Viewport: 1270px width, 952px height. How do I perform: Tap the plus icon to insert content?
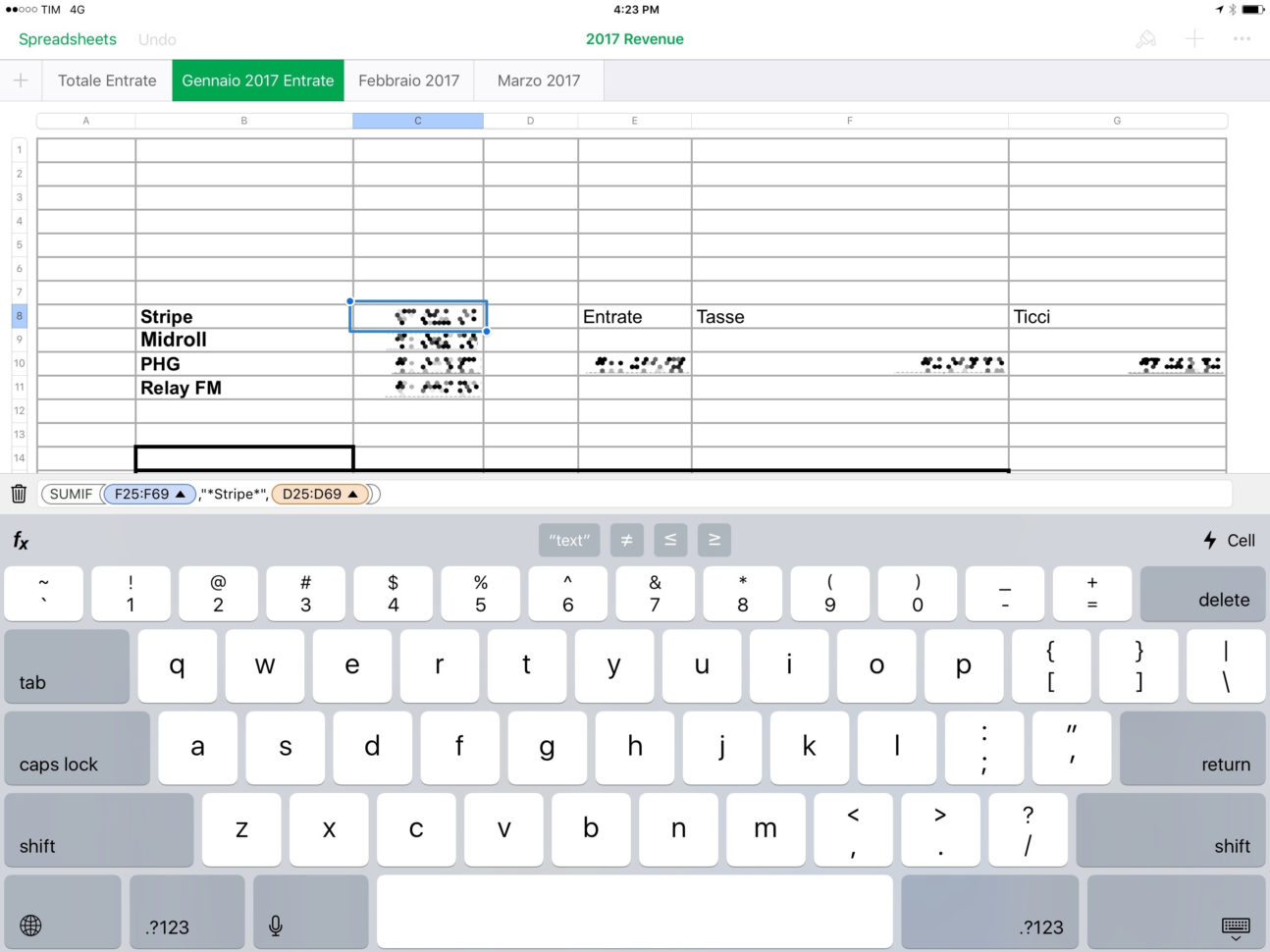pyautogui.click(x=1194, y=39)
